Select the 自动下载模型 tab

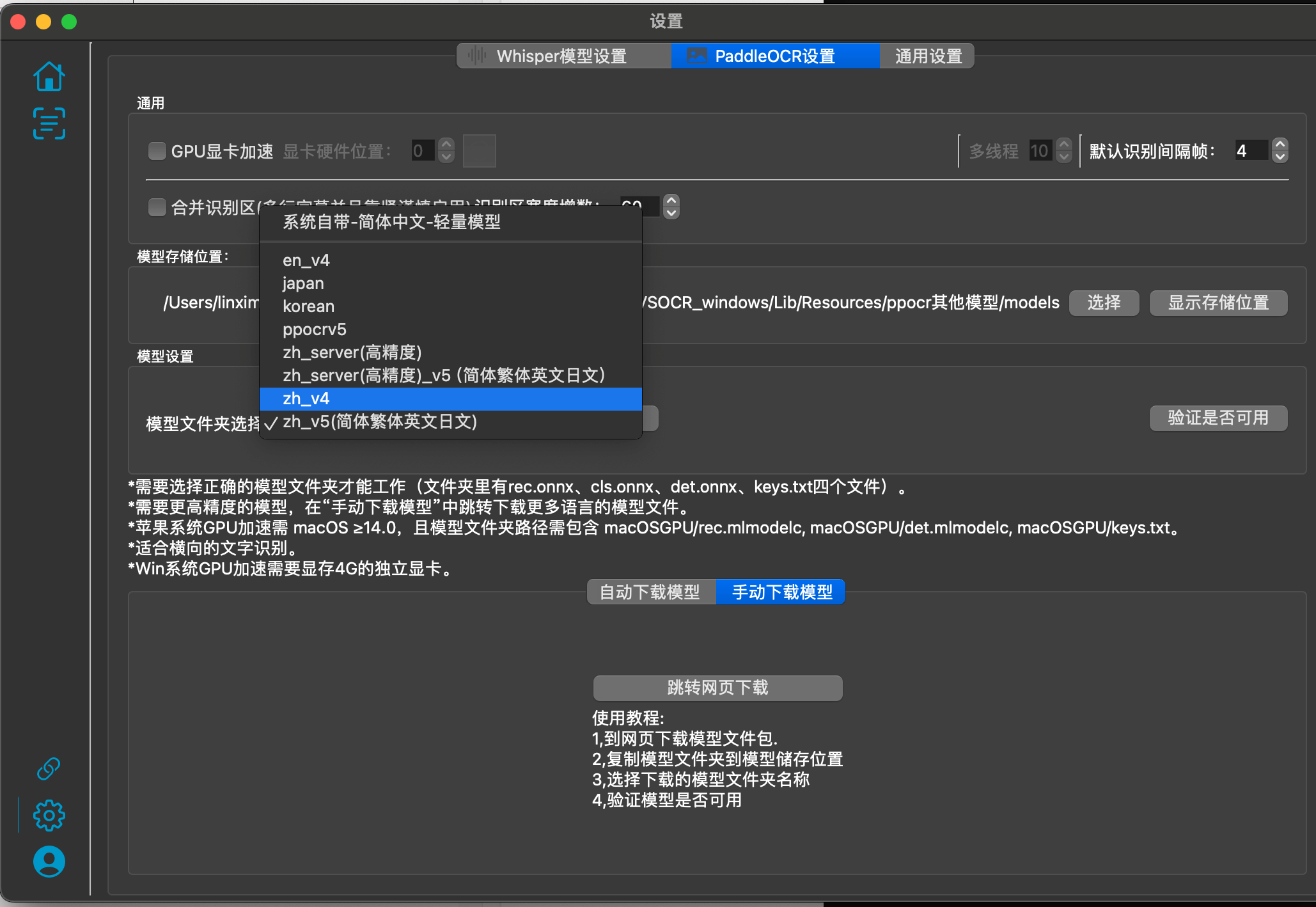click(651, 592)
